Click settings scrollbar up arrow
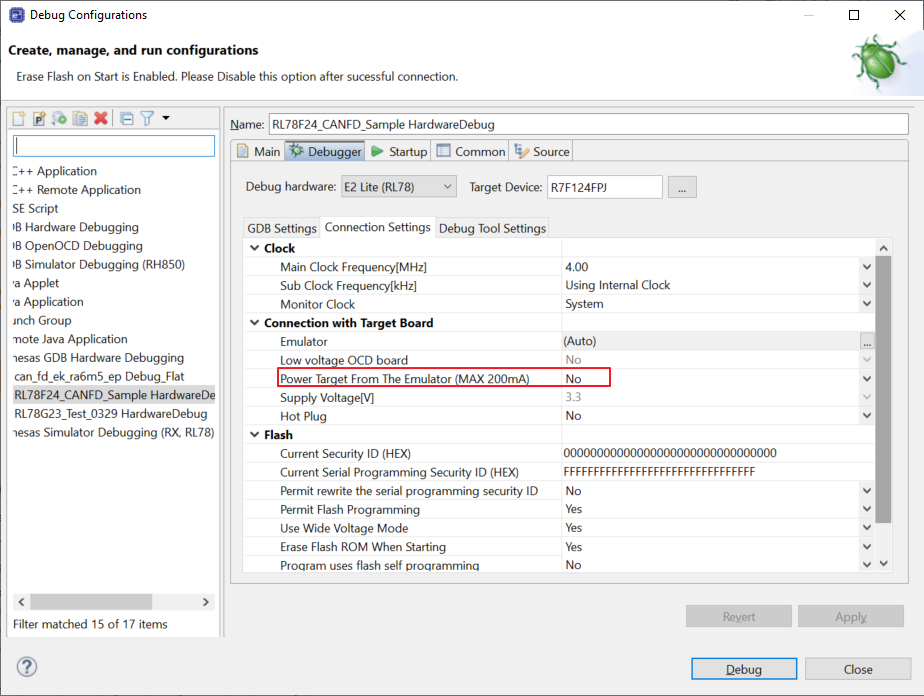Screen dimensions: 924x696 click(883, 248)
